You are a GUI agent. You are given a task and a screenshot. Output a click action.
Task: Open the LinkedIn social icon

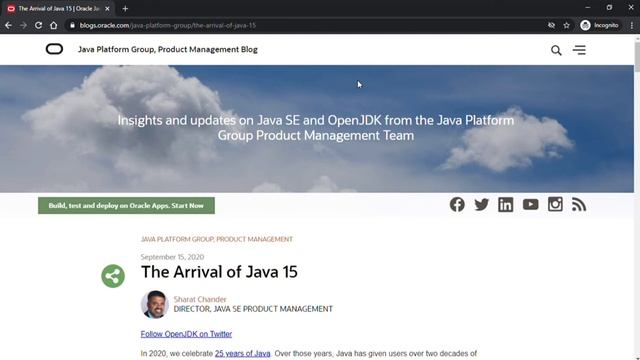click(506, 204)
